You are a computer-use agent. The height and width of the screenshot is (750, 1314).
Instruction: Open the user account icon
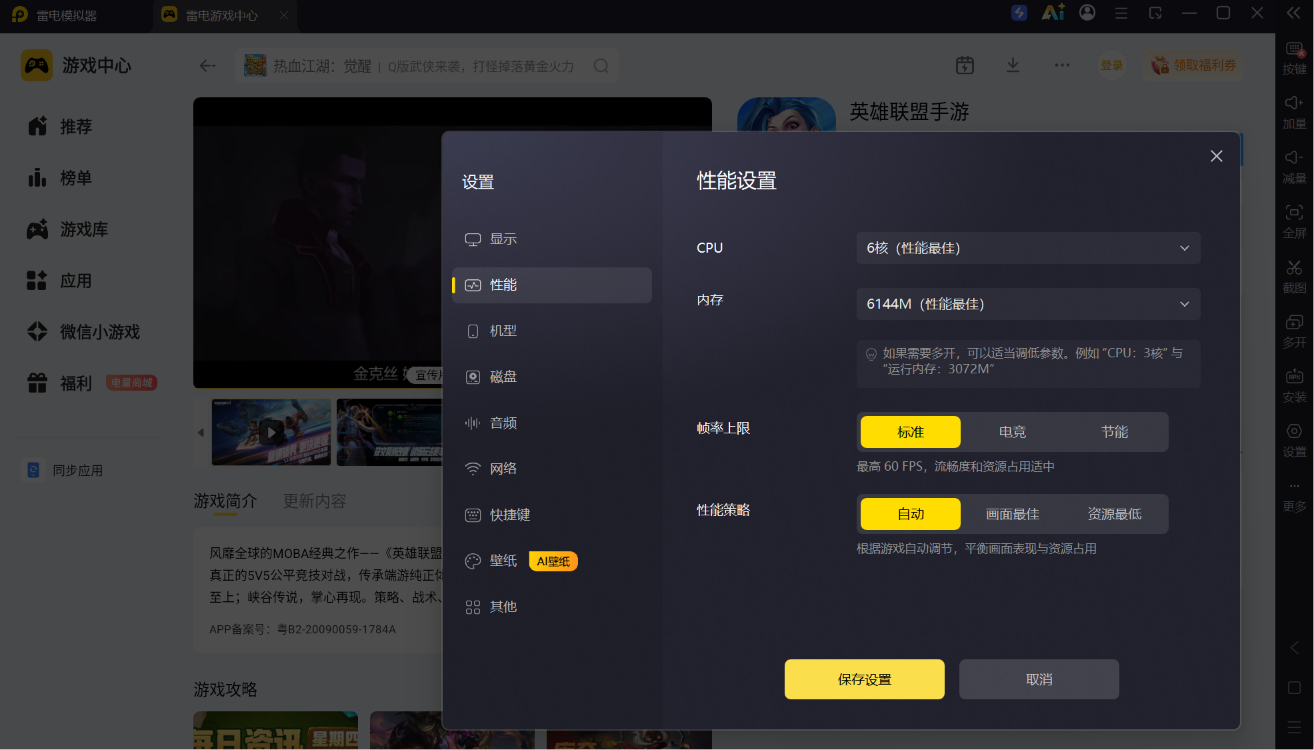point(1087,13)
